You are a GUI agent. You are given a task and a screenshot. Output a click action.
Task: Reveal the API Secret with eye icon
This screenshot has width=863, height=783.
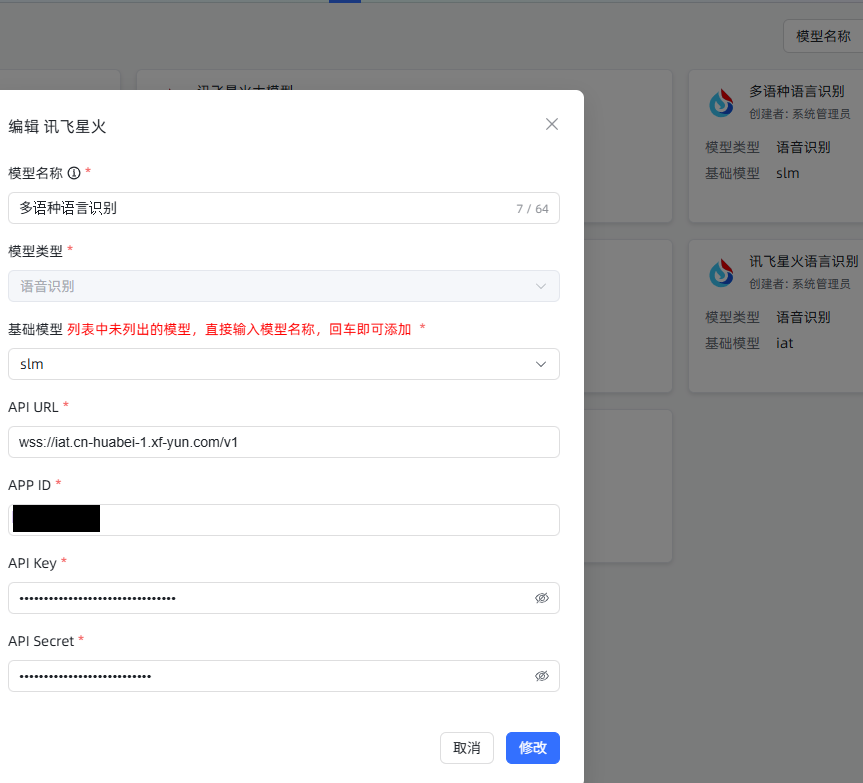point(542,676)
